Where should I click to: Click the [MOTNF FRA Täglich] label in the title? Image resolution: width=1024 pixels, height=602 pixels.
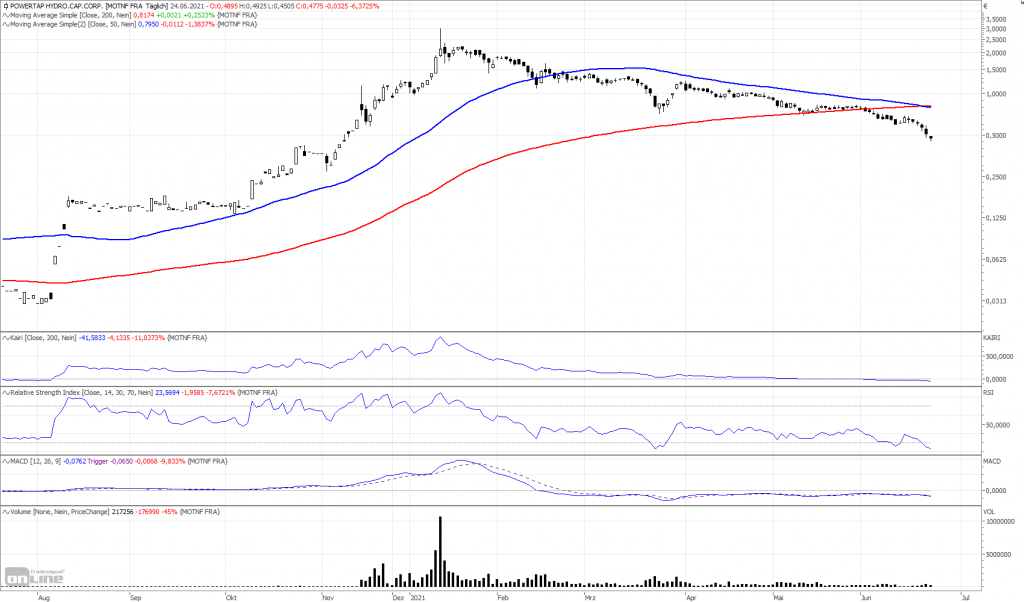coord(136,6)
